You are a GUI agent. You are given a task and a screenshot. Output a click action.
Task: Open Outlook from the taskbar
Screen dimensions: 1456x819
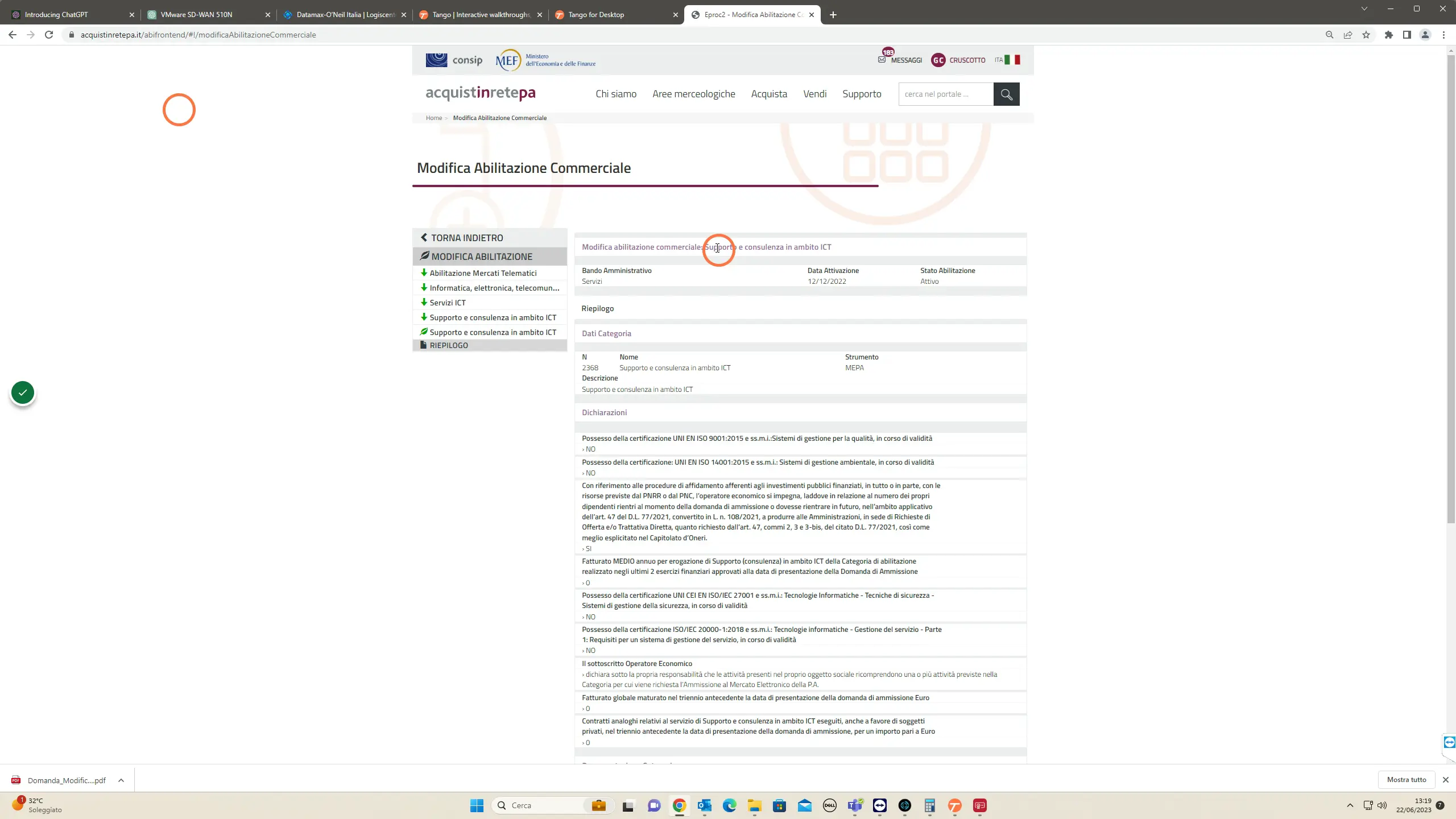point(705,805)
